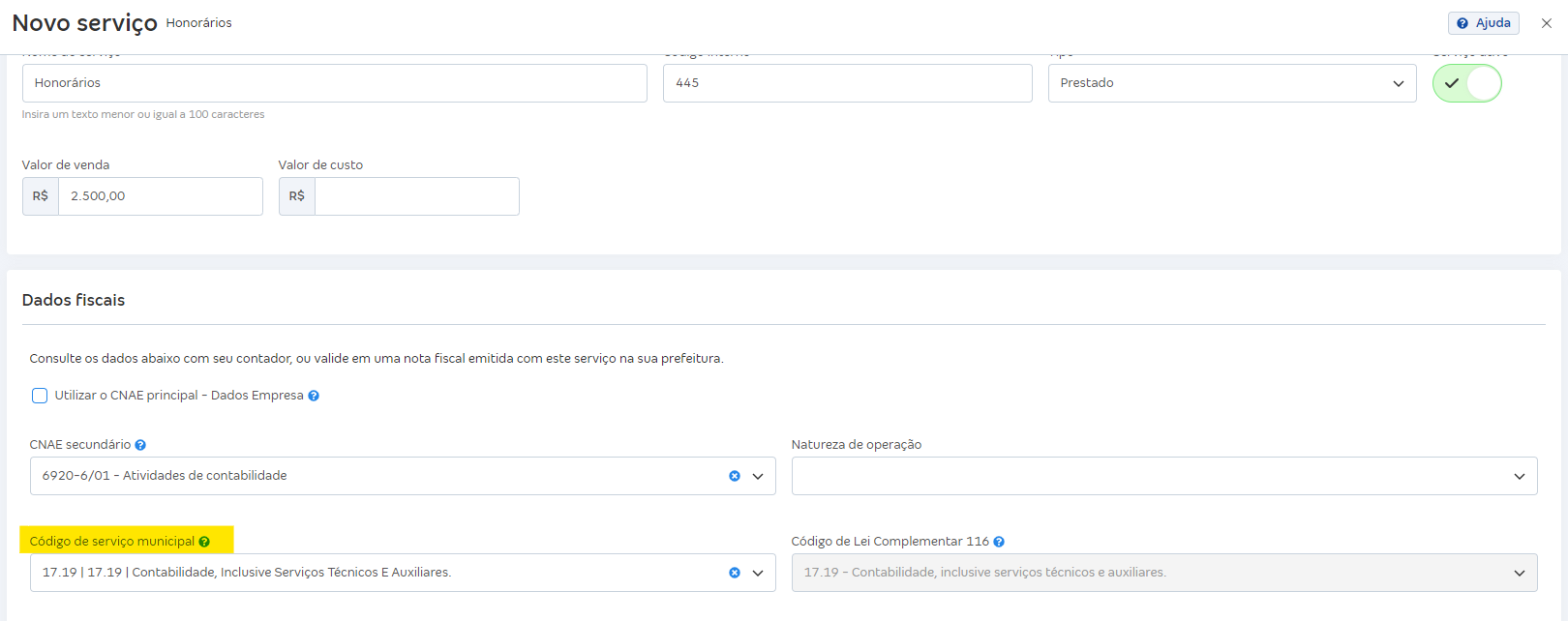Click the Valor de venda input field
The width and height of the screenshot is (1568, 621).
[160, 196]
